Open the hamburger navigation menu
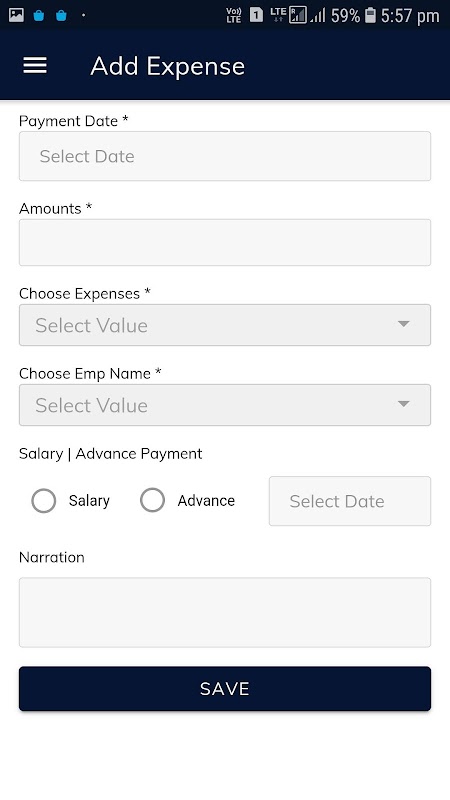Viewport: 450px width, 800px height. tap(35, 66)
